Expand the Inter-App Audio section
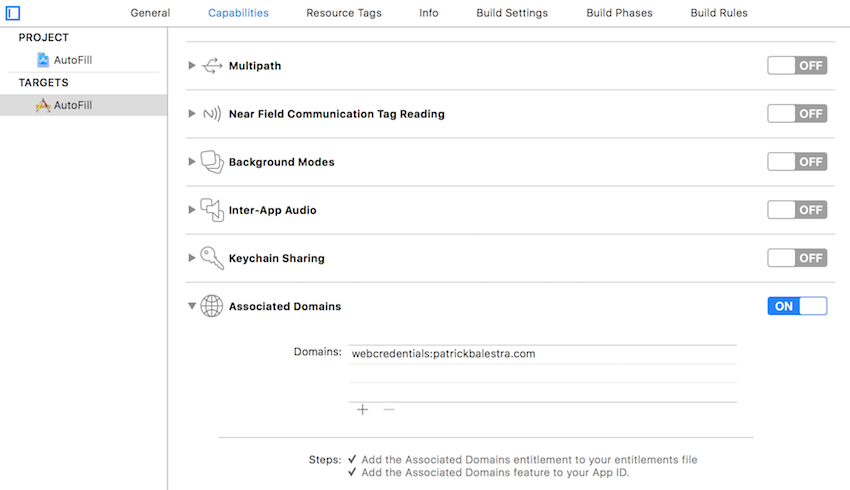Image resolution: width=850 pixels, height=490 pixels. [192, 210]
